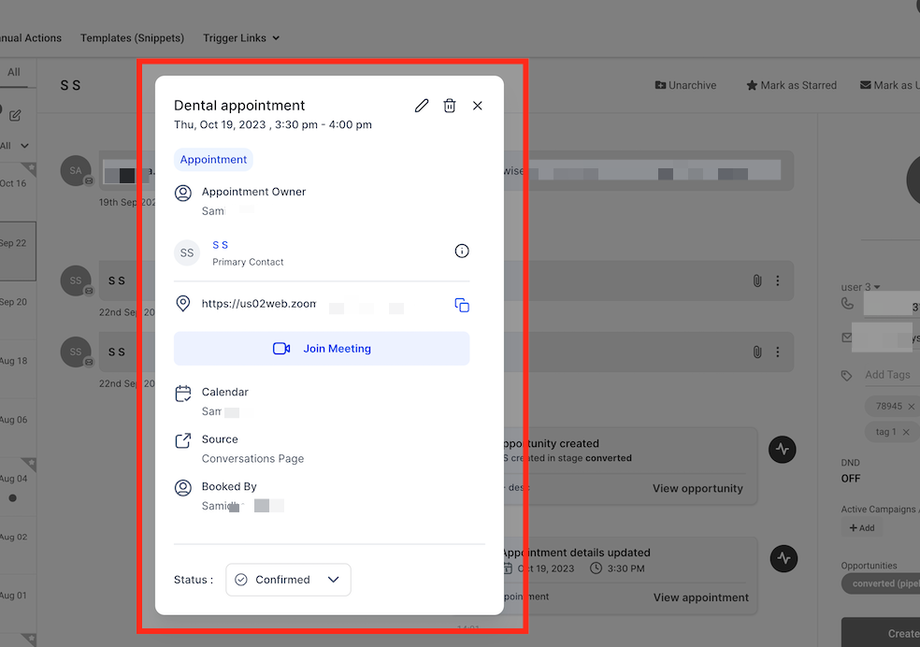
Task: Select the Oct 16 conversation in list
Action: [x=18, y=192]
